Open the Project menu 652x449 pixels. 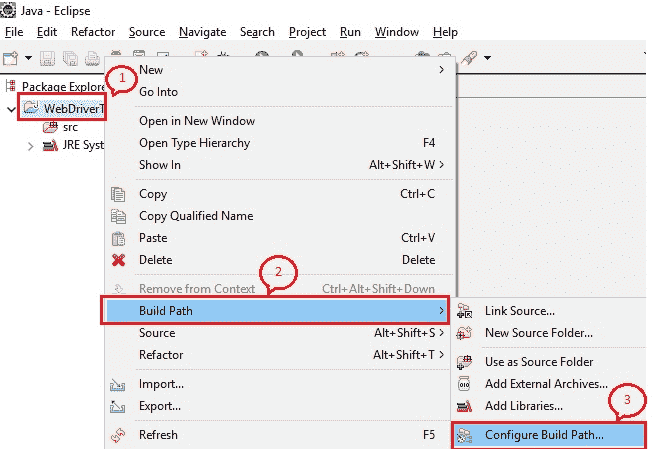point(307,32)
